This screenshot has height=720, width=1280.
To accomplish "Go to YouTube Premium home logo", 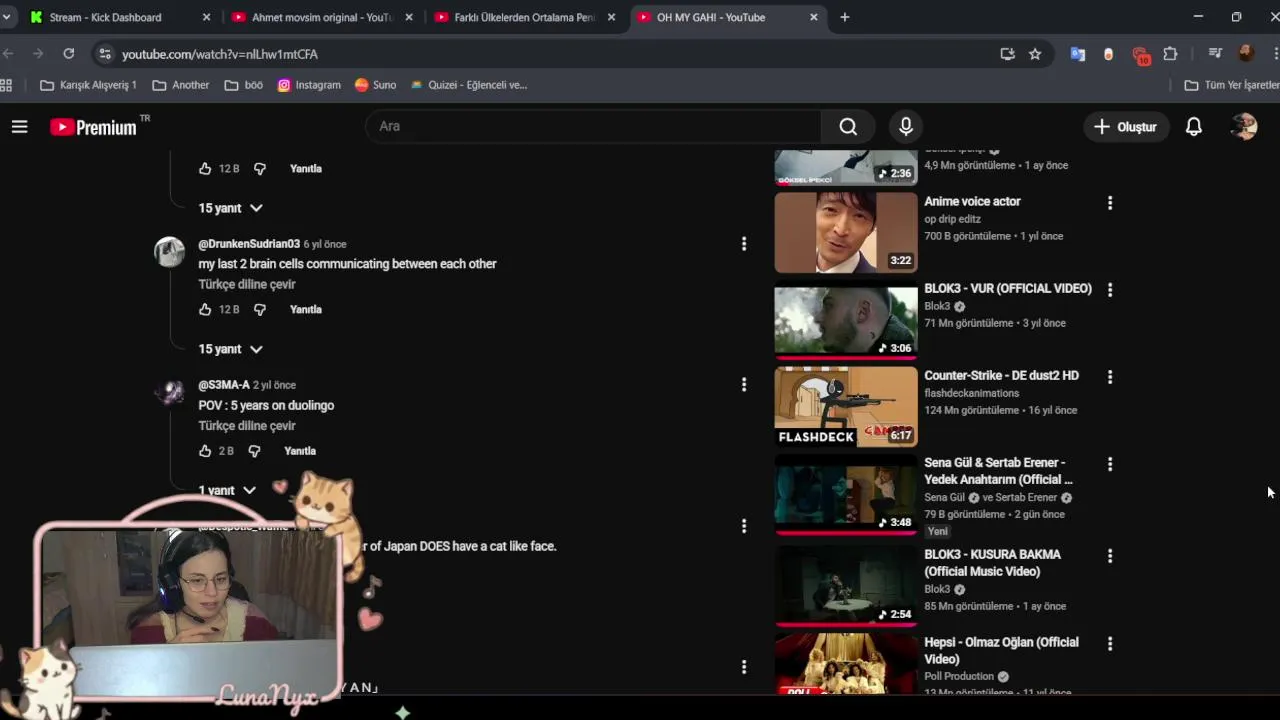I will pyautogui.click(x=93, y=127).
